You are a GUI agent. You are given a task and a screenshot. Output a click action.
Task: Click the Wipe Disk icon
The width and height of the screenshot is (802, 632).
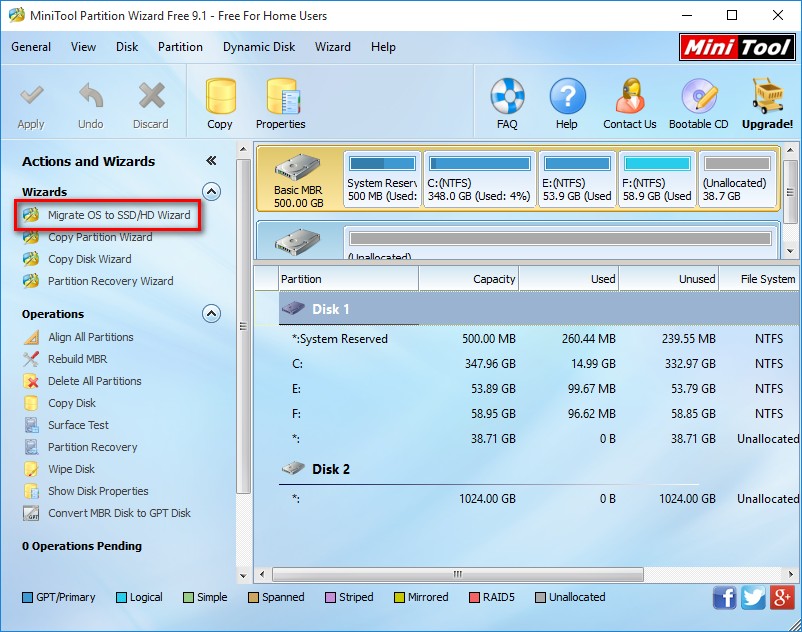tap(31, 469)
